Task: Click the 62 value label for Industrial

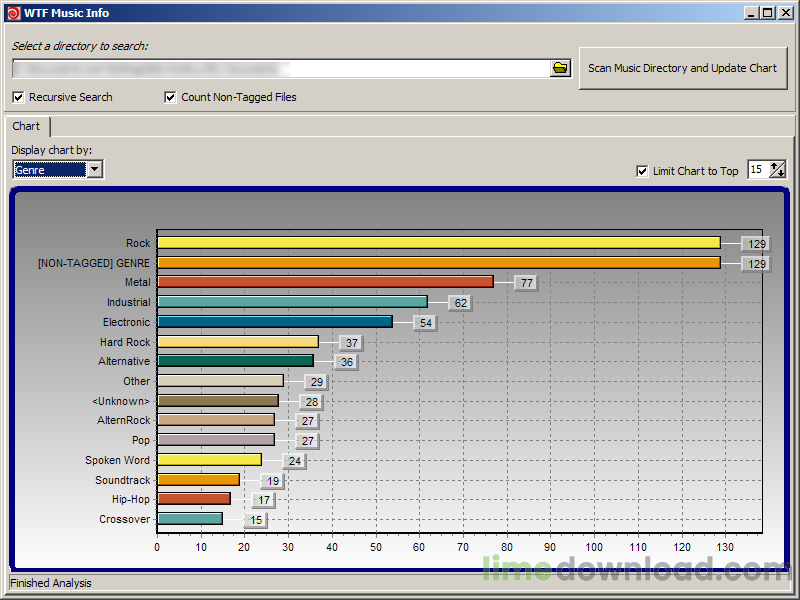Action: [x=461, y=303]
